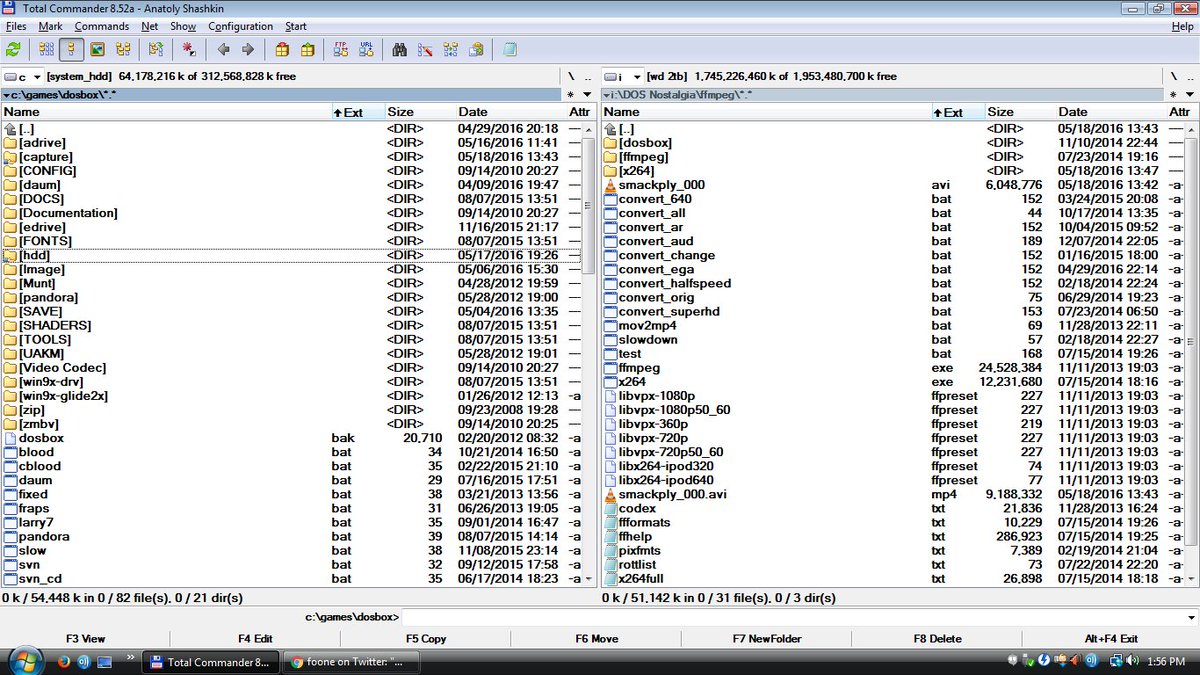Click the command line input field
The width and height of the screenshot is (1200, 675).
click(x=793, y=618)
